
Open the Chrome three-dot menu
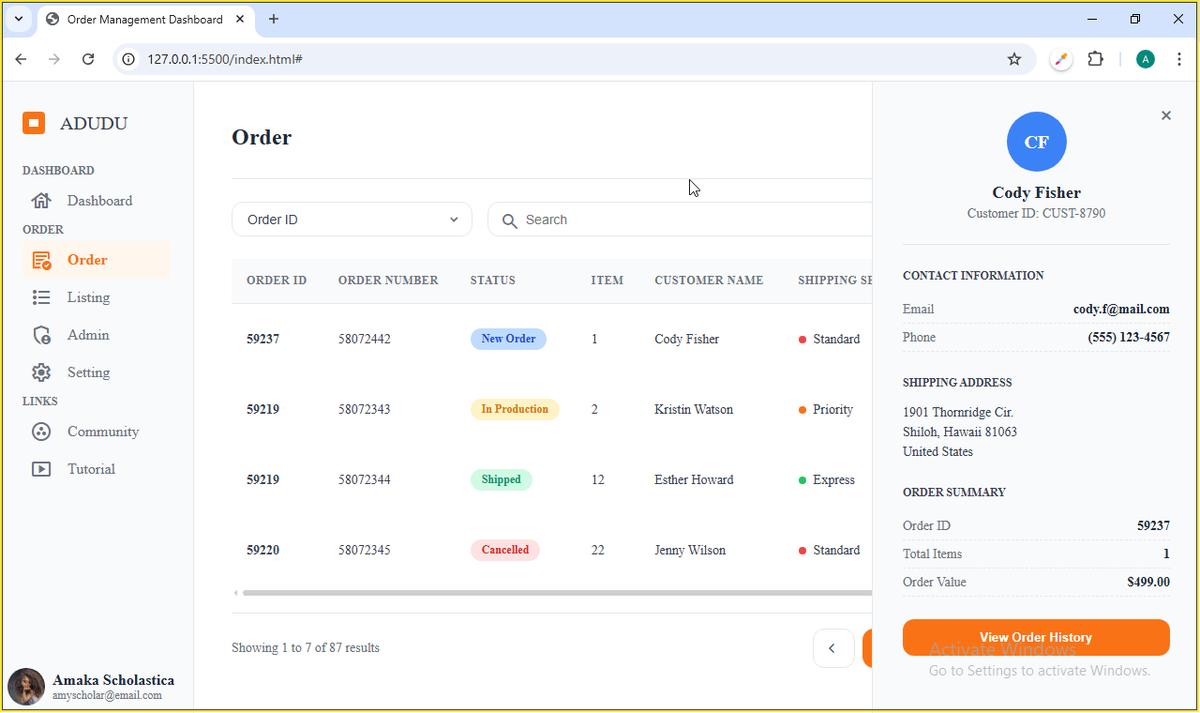[1178, 59]
